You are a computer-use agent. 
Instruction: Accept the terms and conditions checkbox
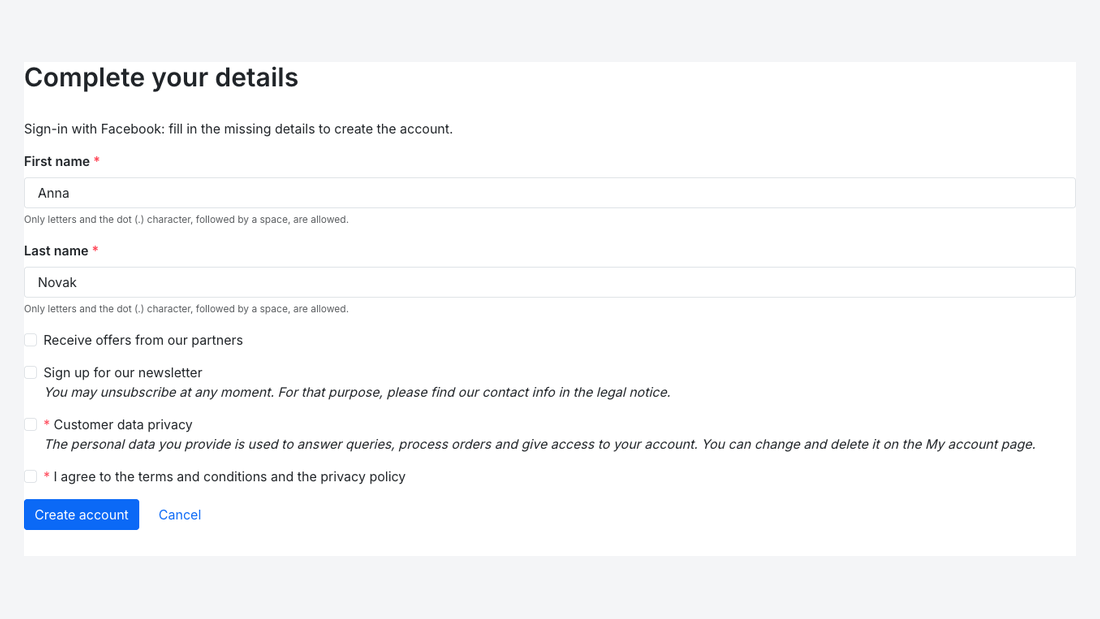[31, 477]
